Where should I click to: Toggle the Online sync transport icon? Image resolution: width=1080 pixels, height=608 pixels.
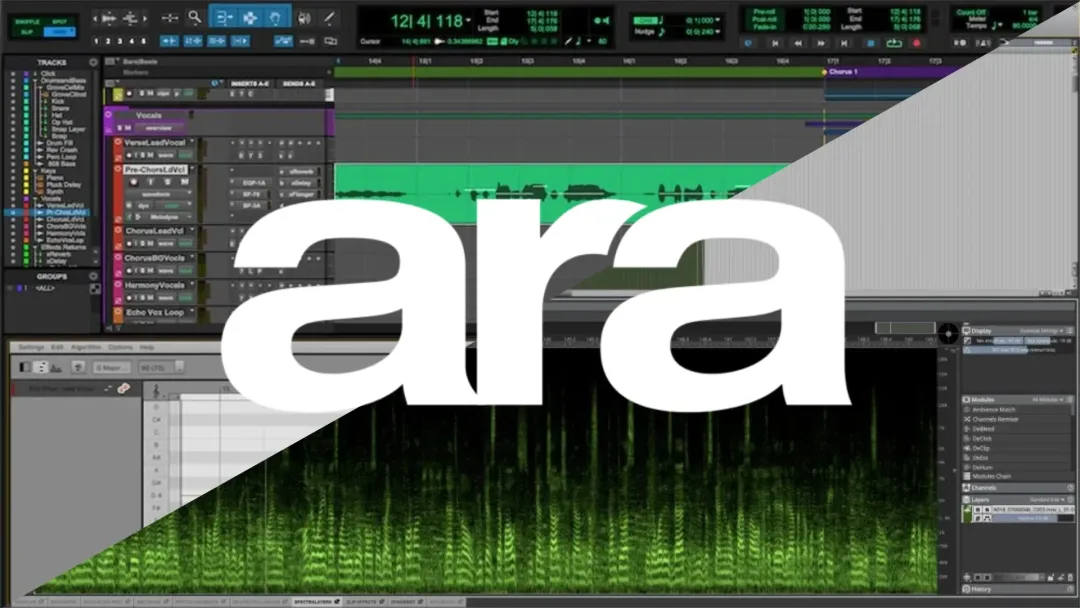coord(749,43)
